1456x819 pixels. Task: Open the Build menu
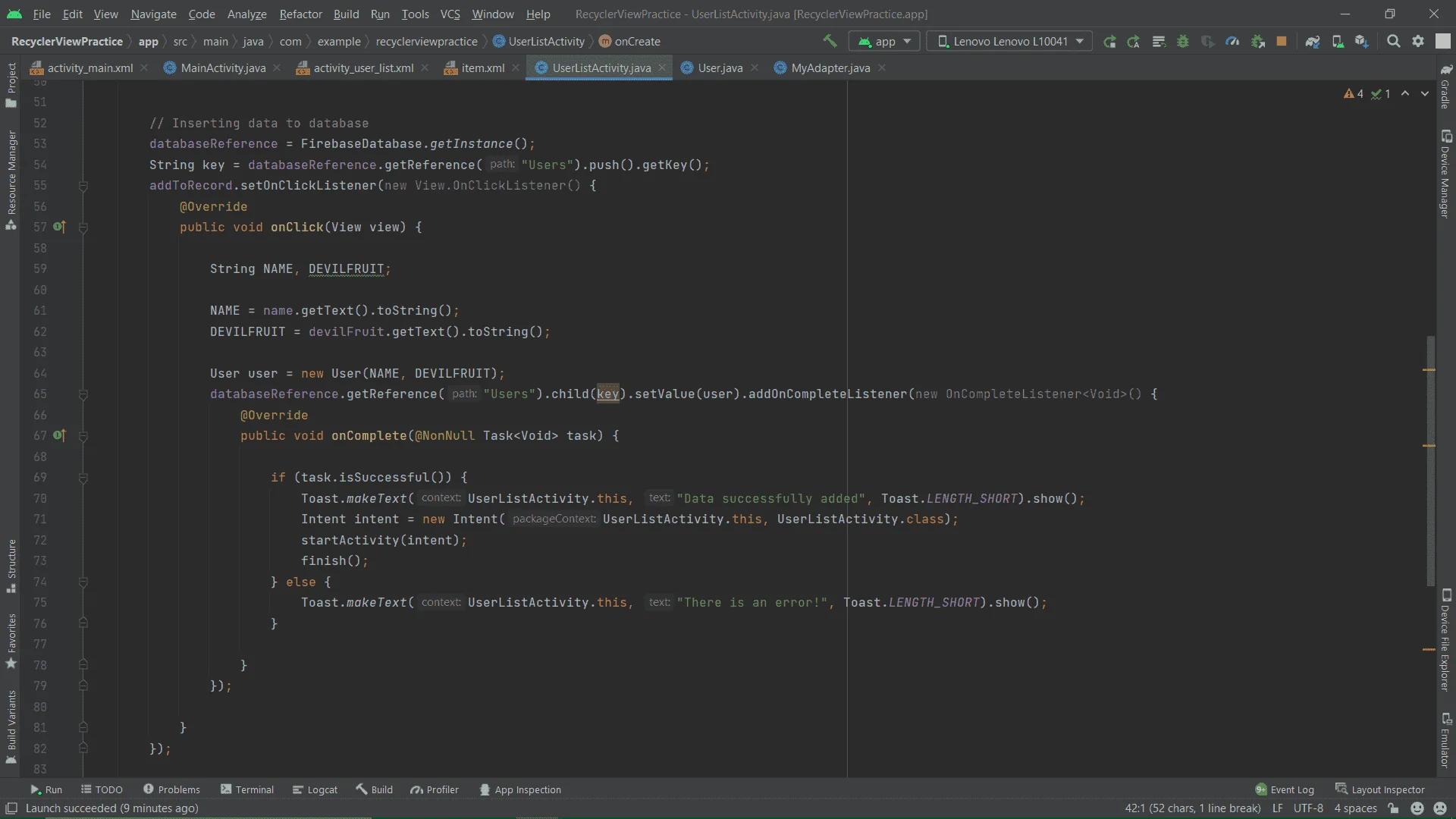coord(346,14)
